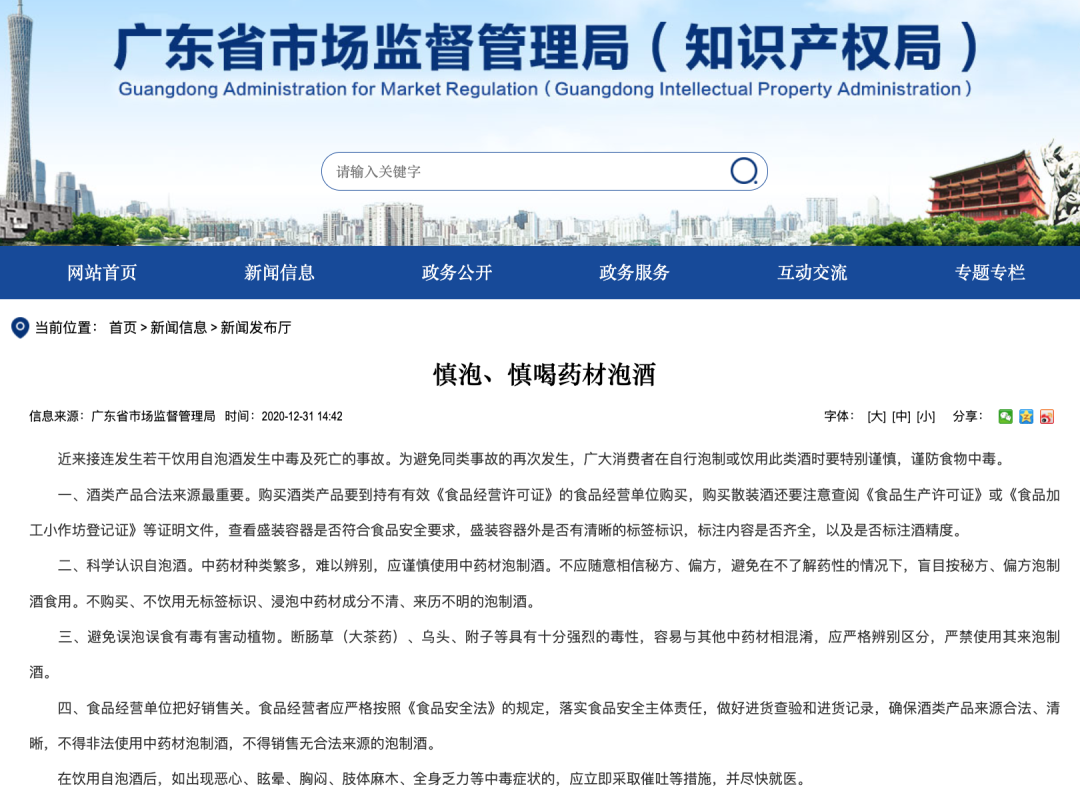This screenshot has width=1080, height=793.
Task: Open 政务服务 navigation menu
Action: [634, 273]
